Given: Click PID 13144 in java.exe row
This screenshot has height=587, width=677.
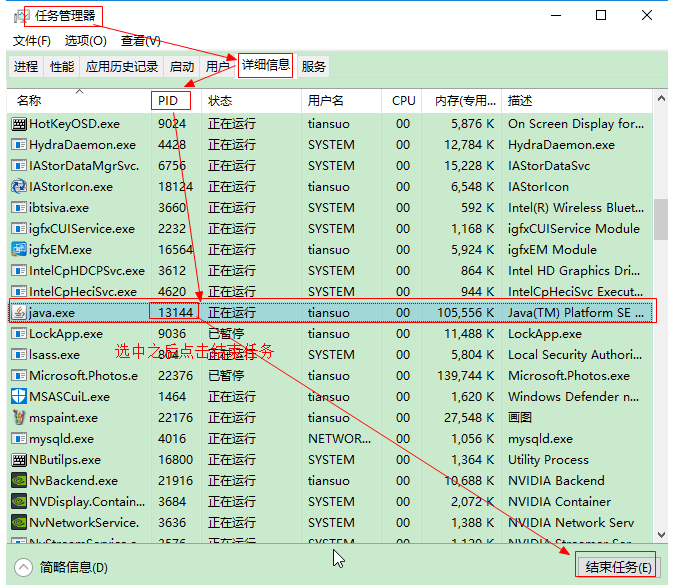Looking at the screenshot, I should click(175, 312).
